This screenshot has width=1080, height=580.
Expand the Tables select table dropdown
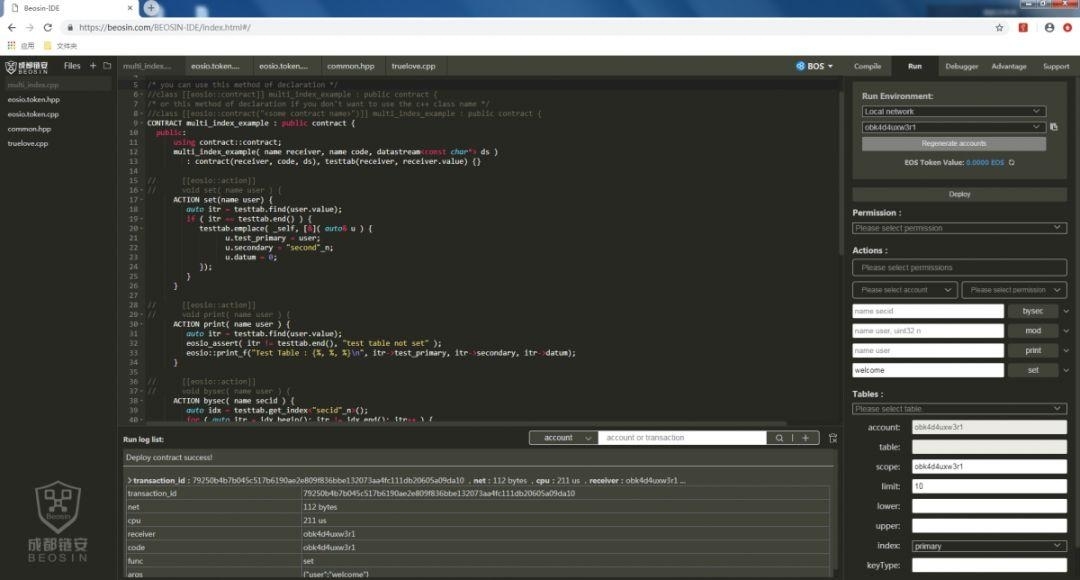click(x=959, y=408)
